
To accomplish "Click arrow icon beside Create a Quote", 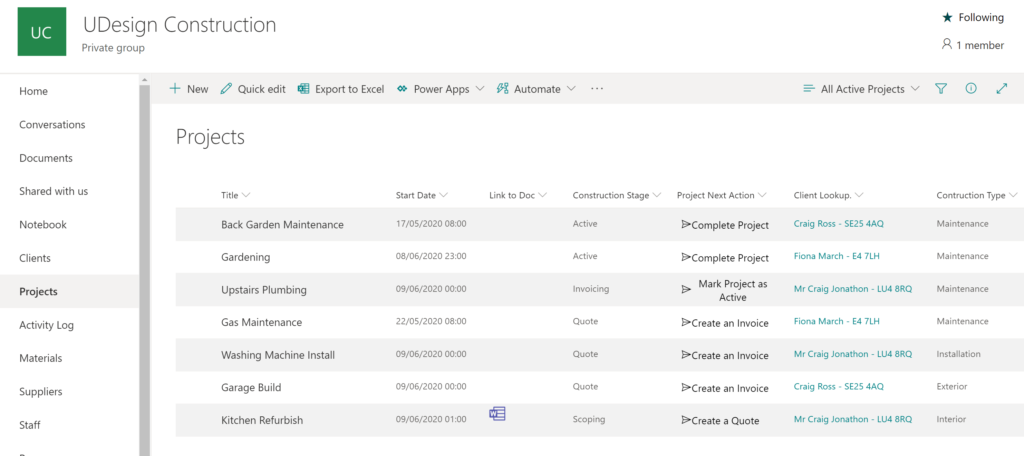I will click(686, 420).
